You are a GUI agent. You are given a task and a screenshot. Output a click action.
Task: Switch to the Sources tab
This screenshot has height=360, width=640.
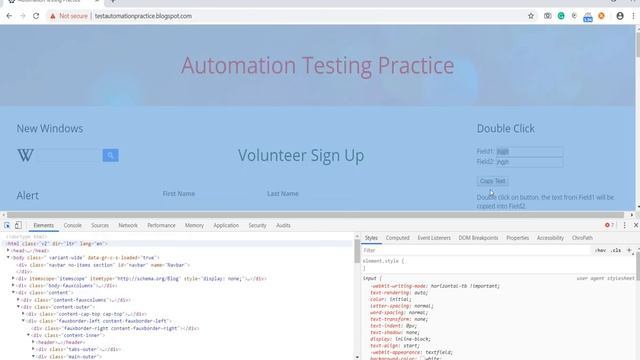point(100,225)
